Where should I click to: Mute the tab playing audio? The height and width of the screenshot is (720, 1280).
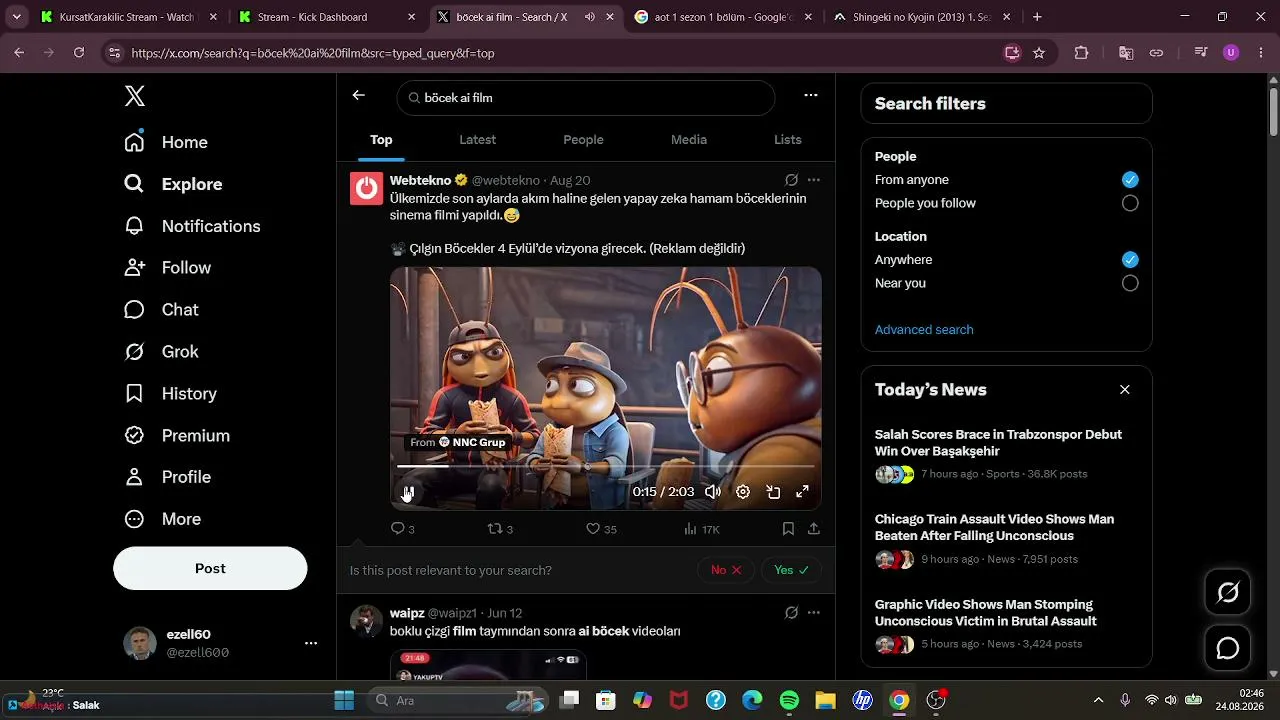589,17
